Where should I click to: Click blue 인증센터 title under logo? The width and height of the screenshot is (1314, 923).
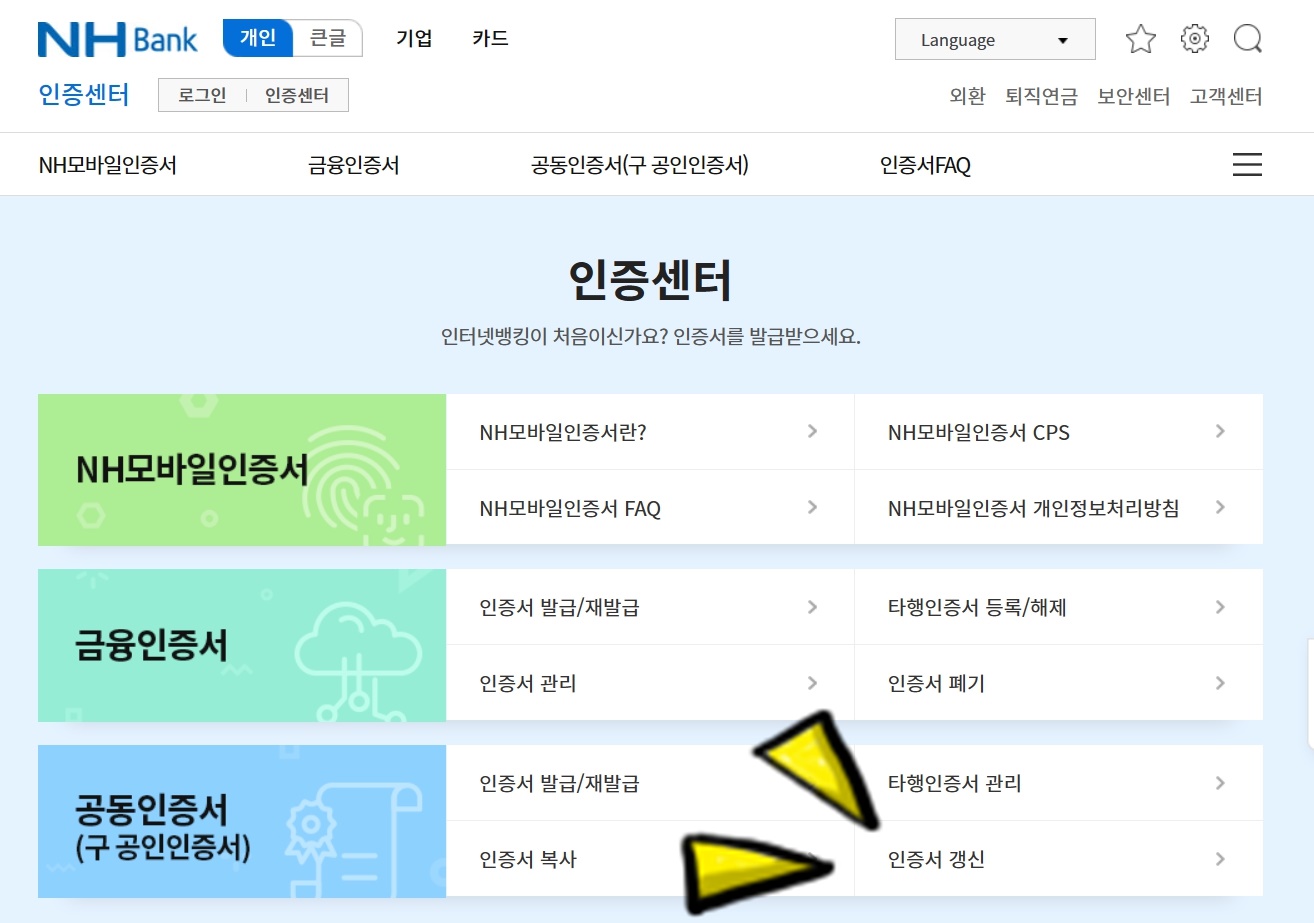[x=84, y=96]
